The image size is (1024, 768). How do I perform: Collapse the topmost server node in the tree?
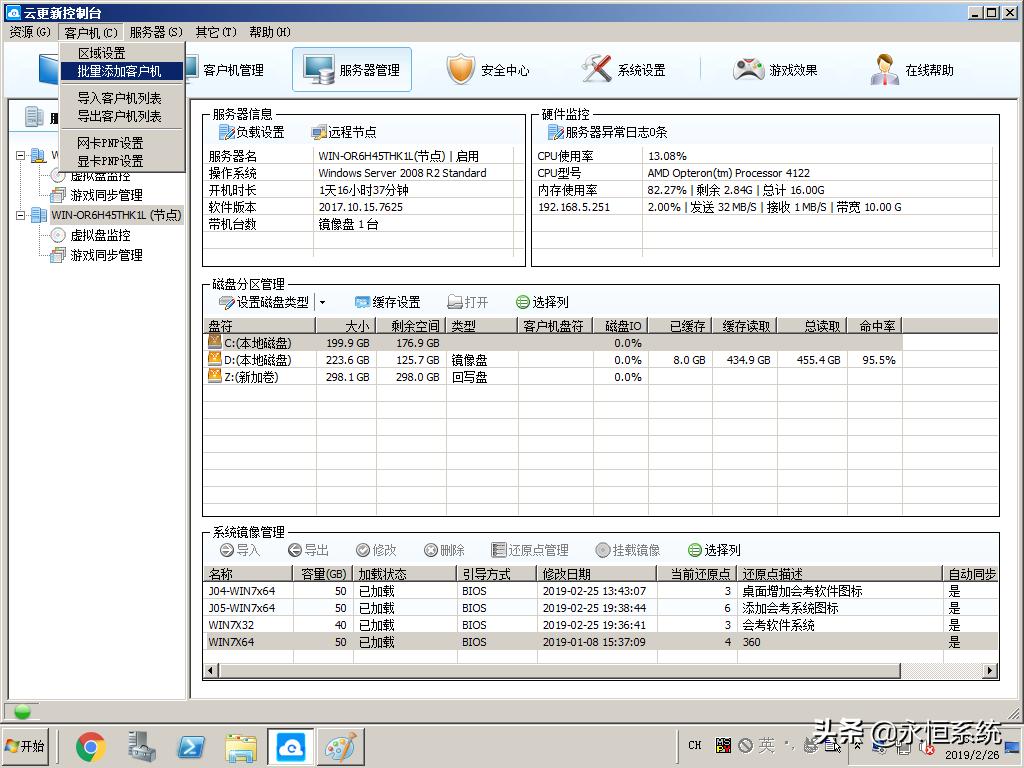pyautogui.click(x=22, y=156)
